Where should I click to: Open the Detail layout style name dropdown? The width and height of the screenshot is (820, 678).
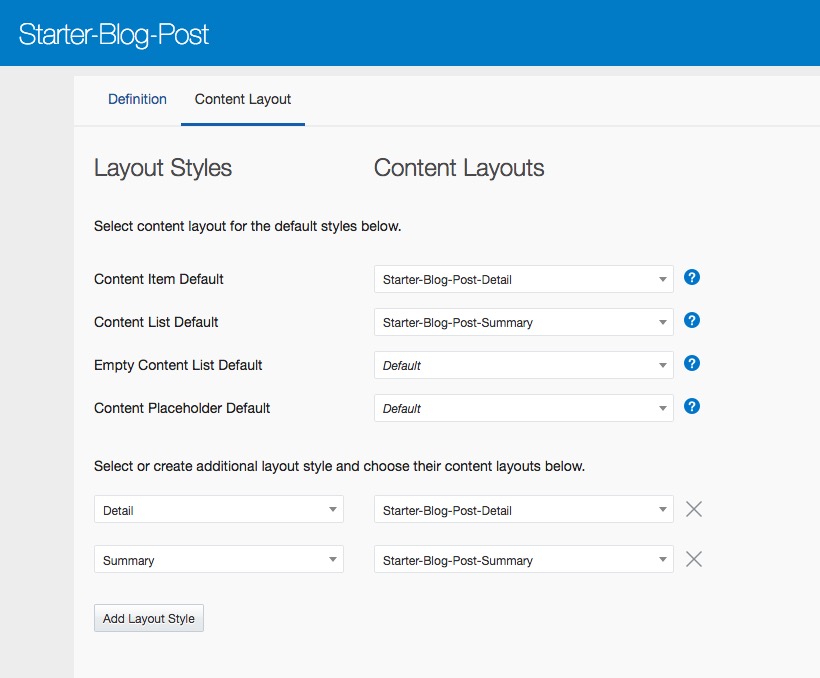pyautogui.click(x=218, y=510)
